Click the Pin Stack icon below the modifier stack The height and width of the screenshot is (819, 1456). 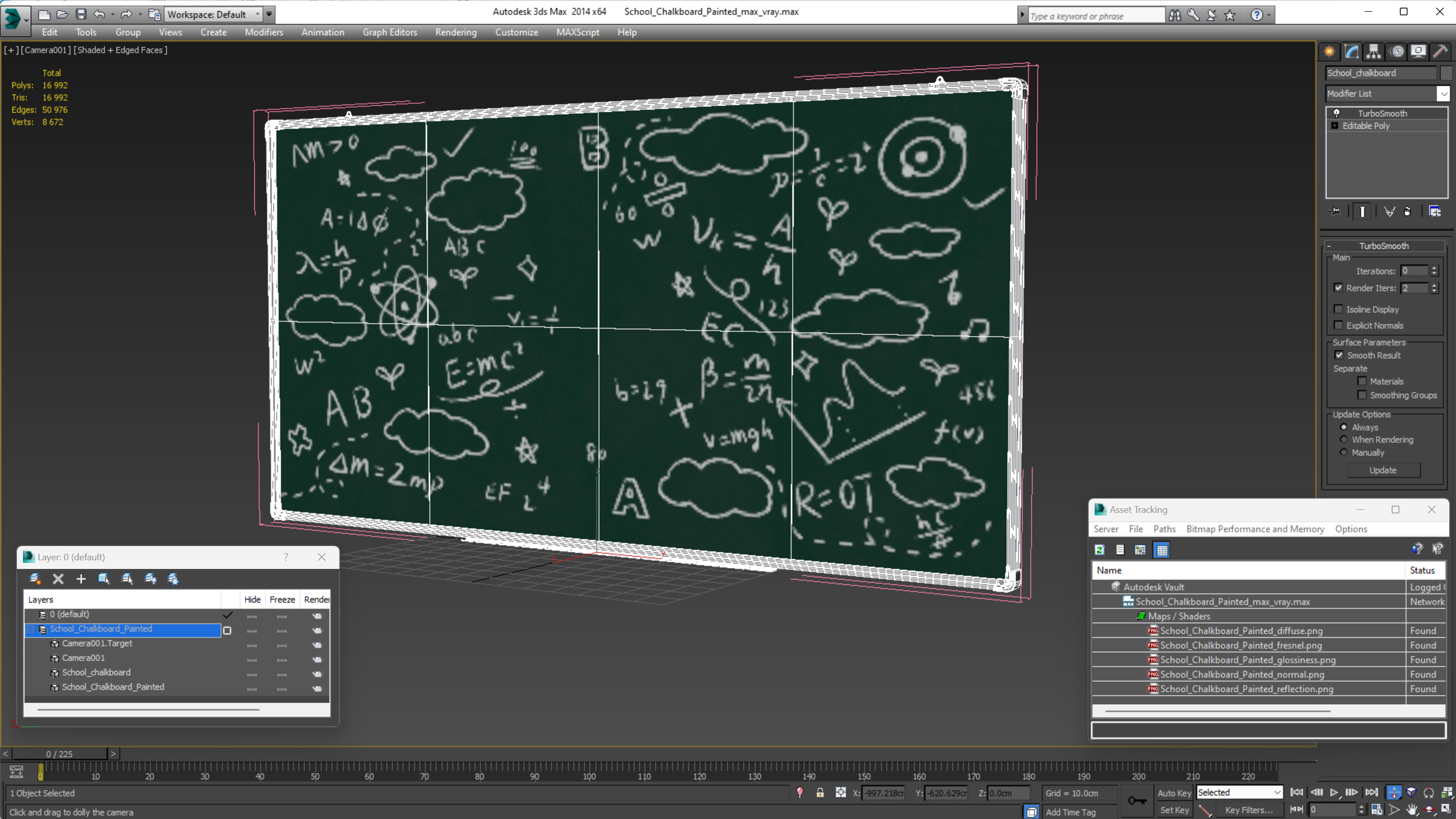[x=1335, y=211]
